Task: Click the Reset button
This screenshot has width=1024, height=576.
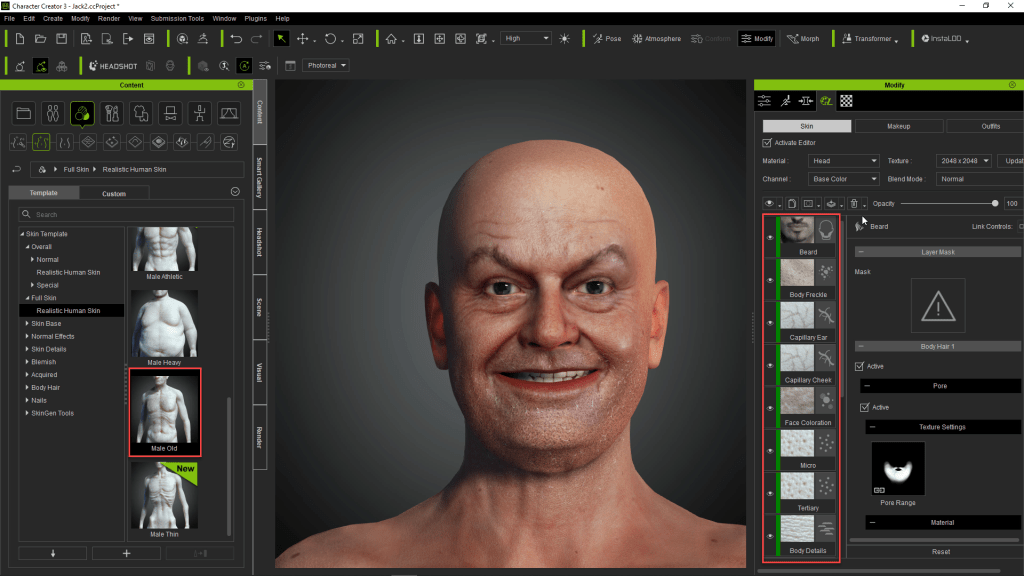Action: pos(940,551)
